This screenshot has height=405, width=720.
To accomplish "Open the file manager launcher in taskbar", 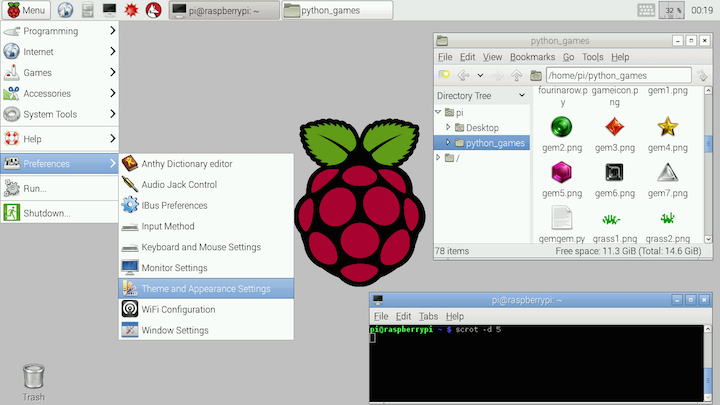I will click(x=87, y=10).
